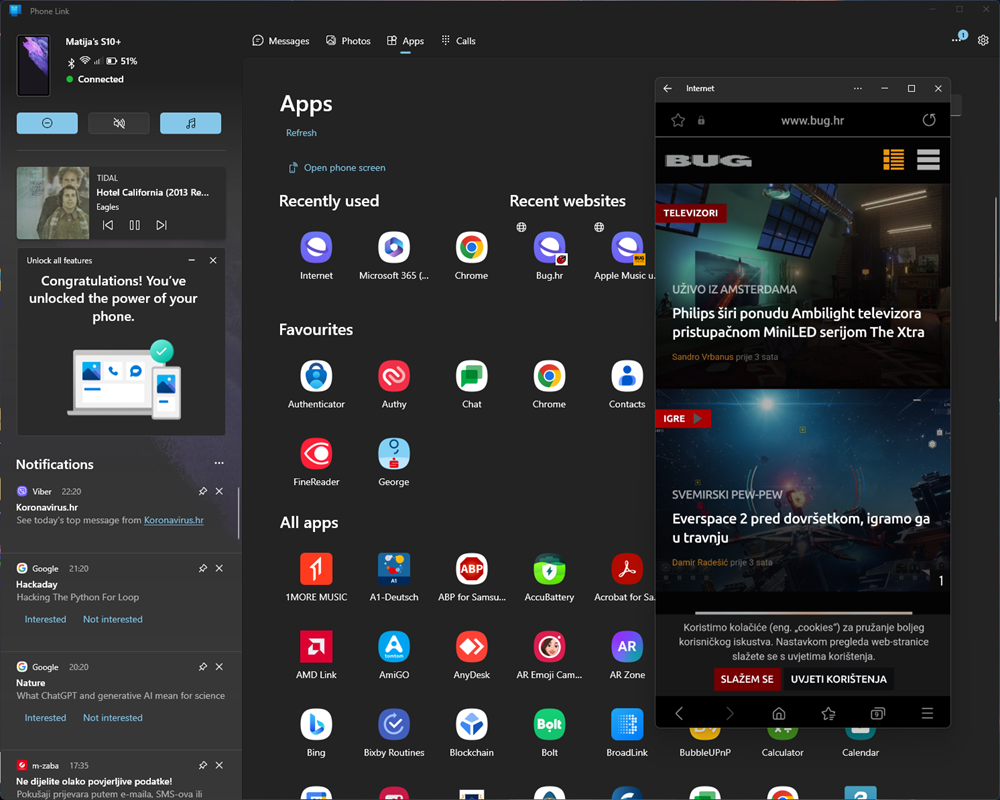This screenshot has height=800, width=1000.
Task: Open Notifications more options menu
Action: [219, 463]
